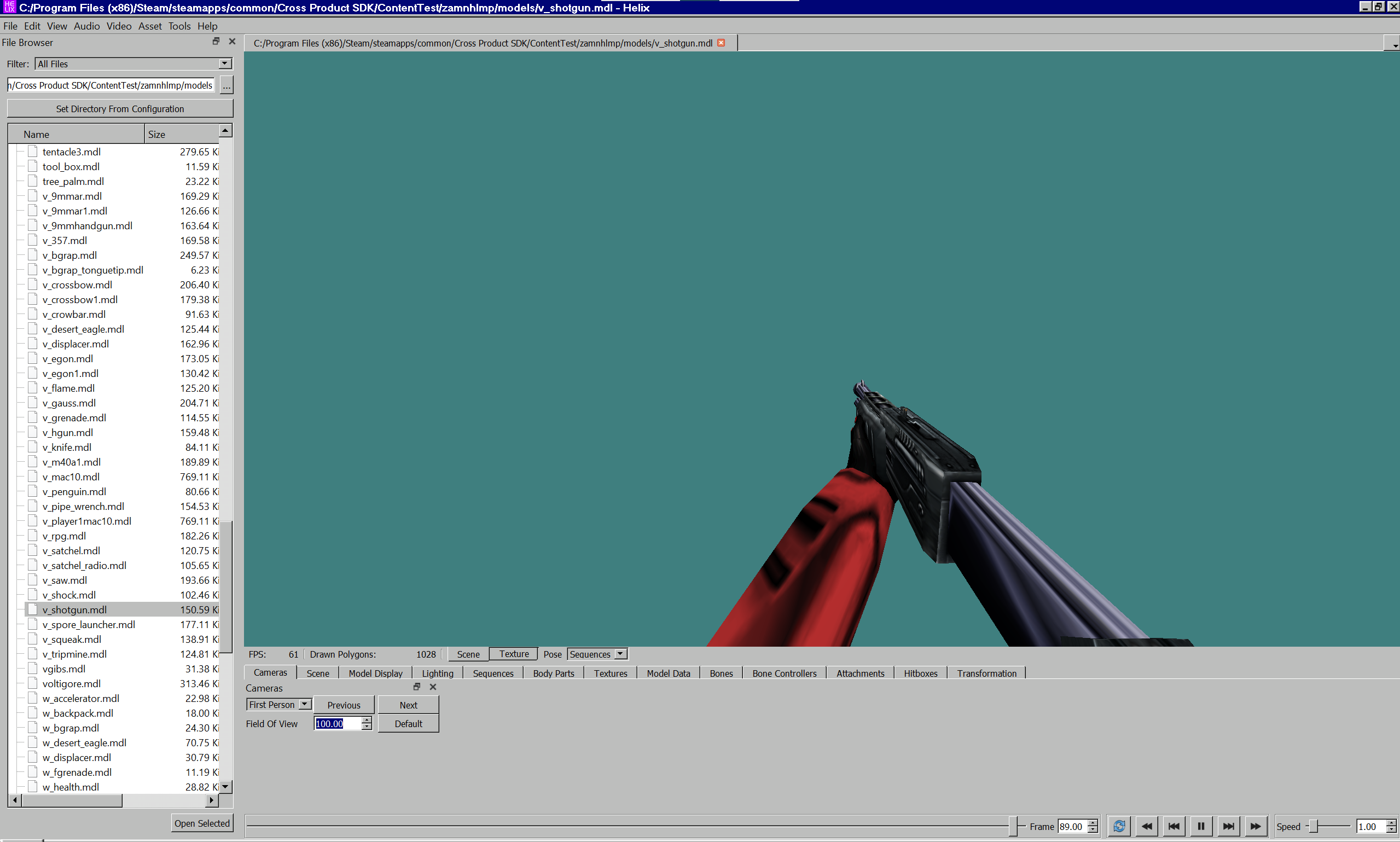The height and width of the screenshot is (842, 1400).
Task: Click Set Directory From Configuration button
Action: (120, 108)
